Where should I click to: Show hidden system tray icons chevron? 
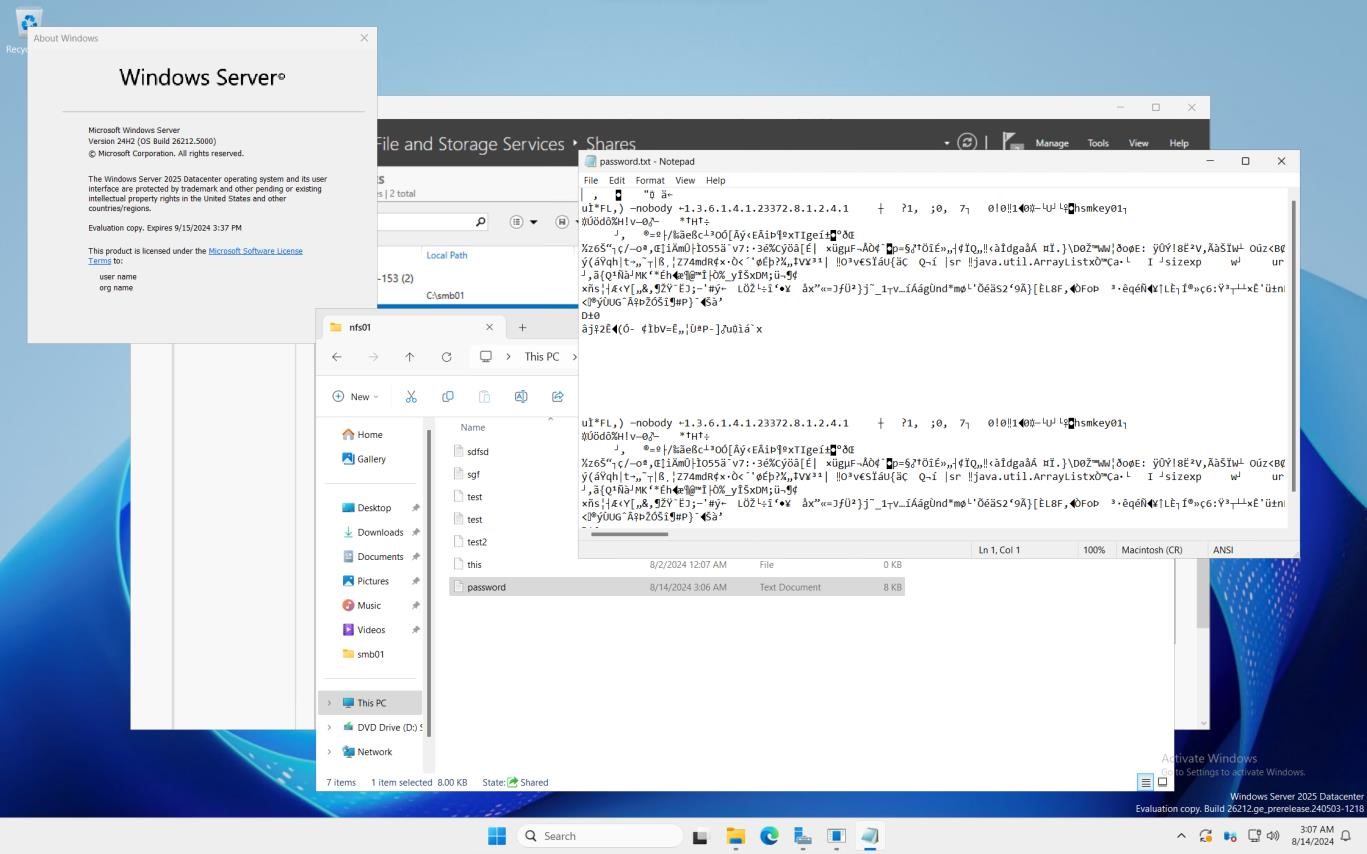[1181, 836]
